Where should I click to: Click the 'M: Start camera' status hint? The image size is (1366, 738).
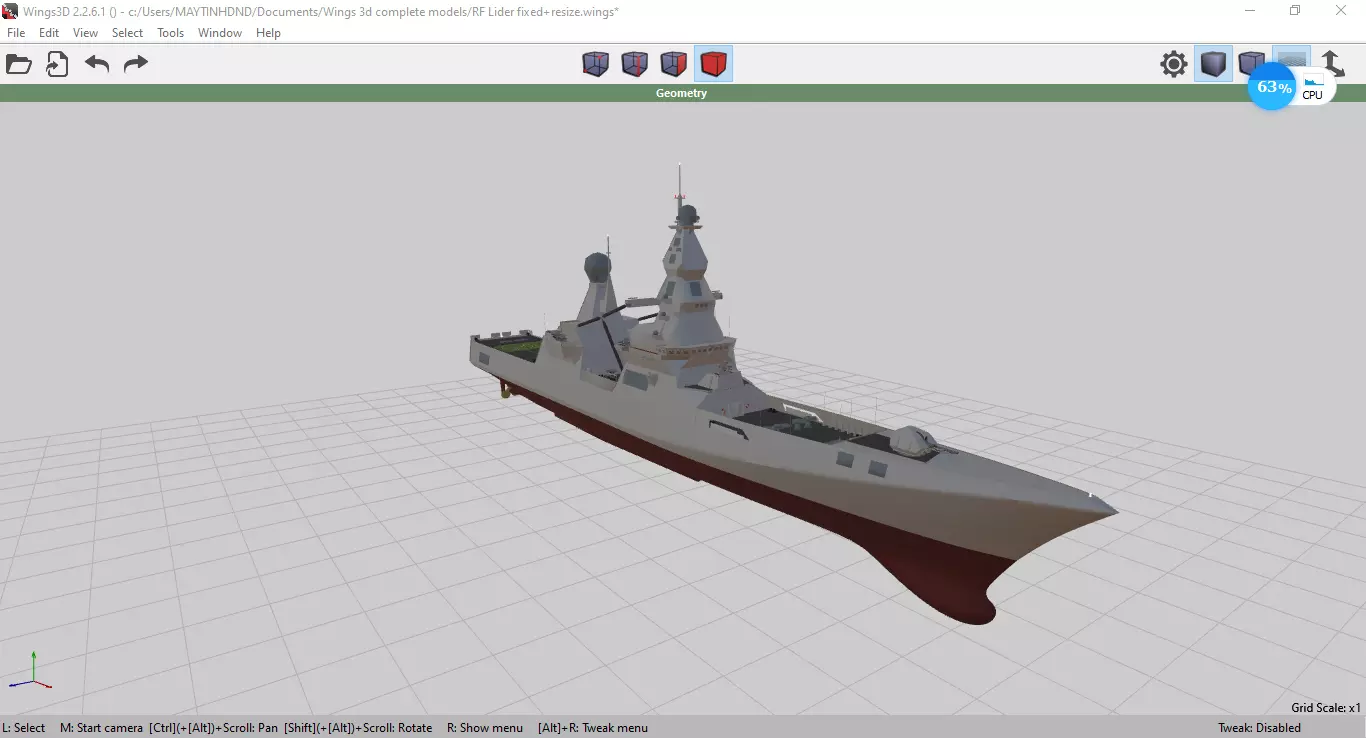coord(101,728)
